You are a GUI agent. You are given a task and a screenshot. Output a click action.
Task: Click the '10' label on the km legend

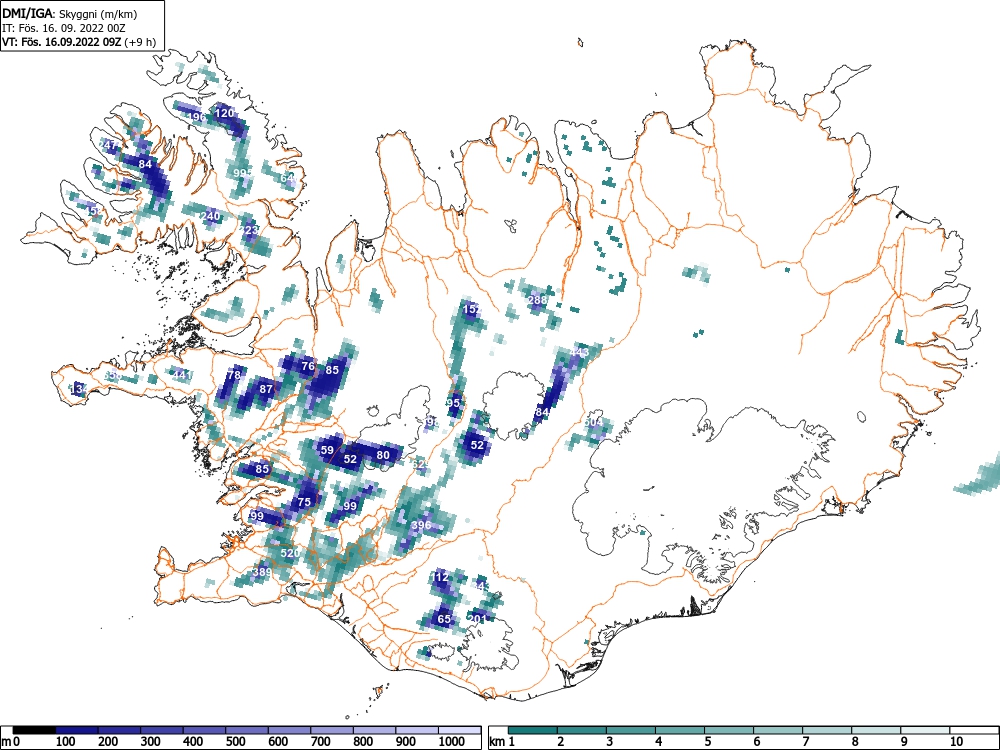tap(956, 742)
